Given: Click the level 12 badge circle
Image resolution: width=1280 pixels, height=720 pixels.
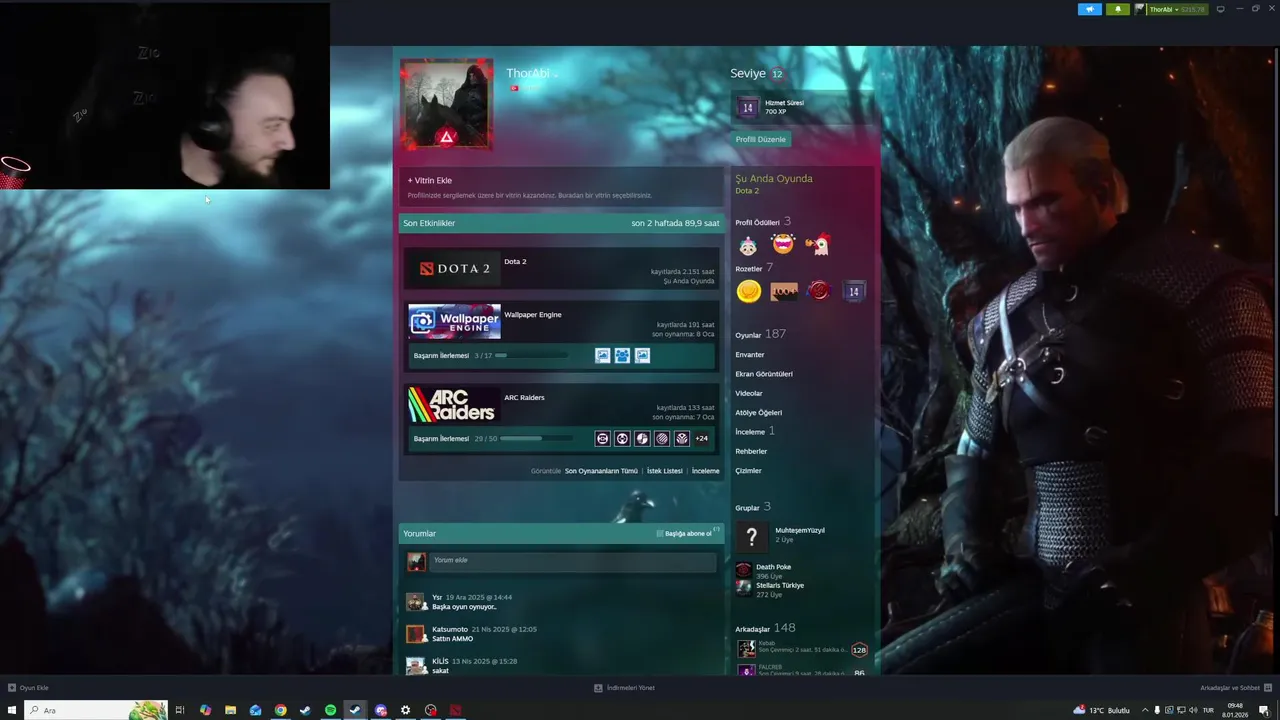Looking at the screenshot, I should tap(777, 74).
